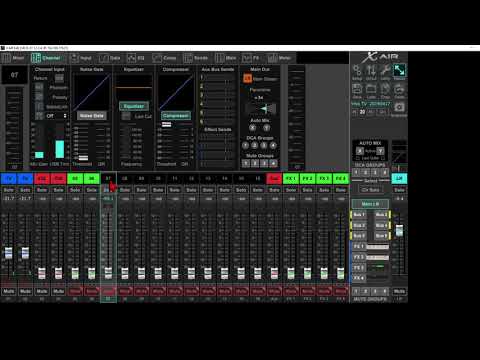This screenshot has height=360, width=480.
Task: Toggle the Low Cut switch
Action: tap(126, 116)
